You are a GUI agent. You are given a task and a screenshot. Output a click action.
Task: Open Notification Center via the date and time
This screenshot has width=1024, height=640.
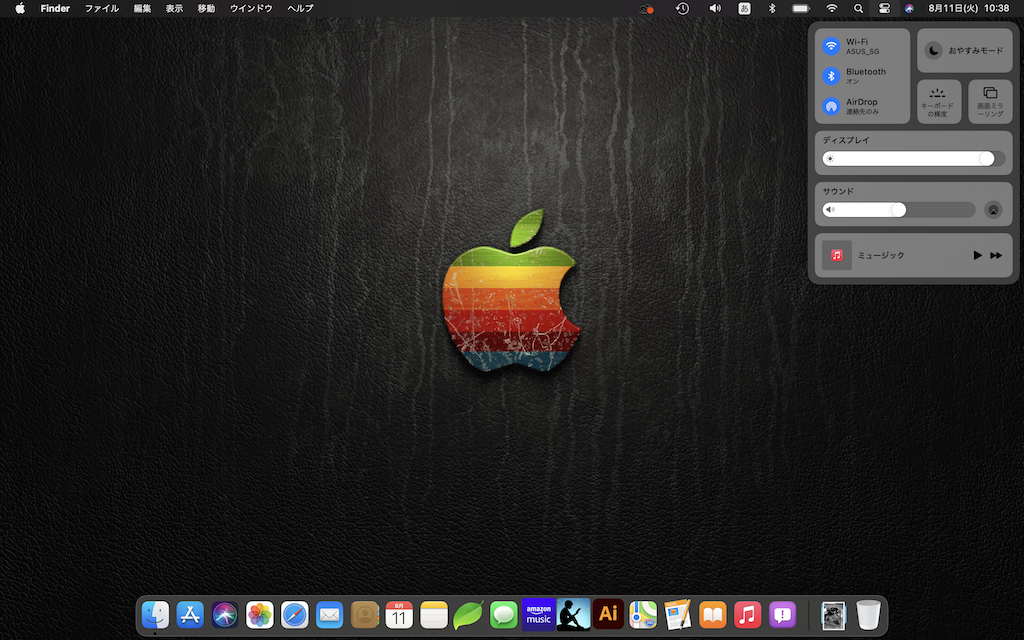968,8
